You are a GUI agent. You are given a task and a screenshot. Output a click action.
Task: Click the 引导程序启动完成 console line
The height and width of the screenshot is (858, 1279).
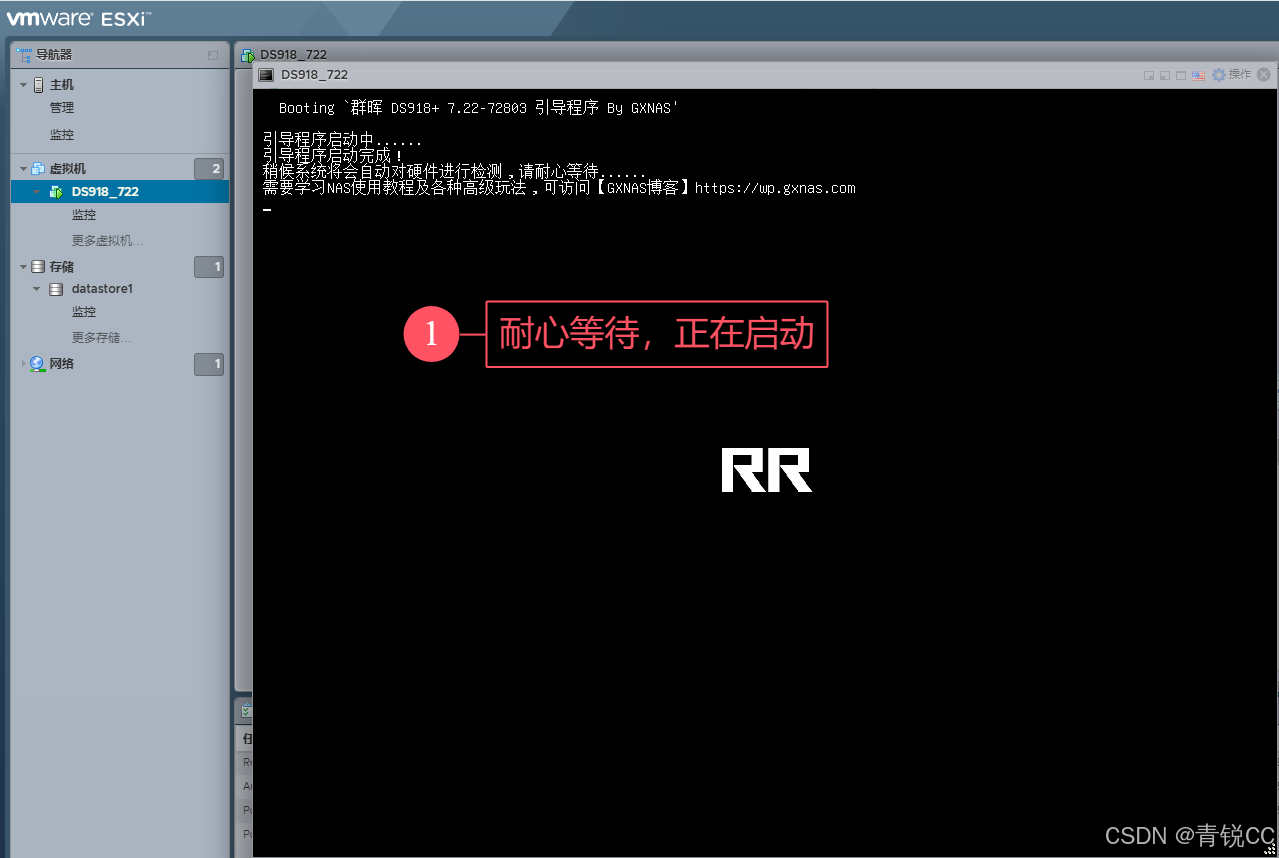click(x=333, y=156)
